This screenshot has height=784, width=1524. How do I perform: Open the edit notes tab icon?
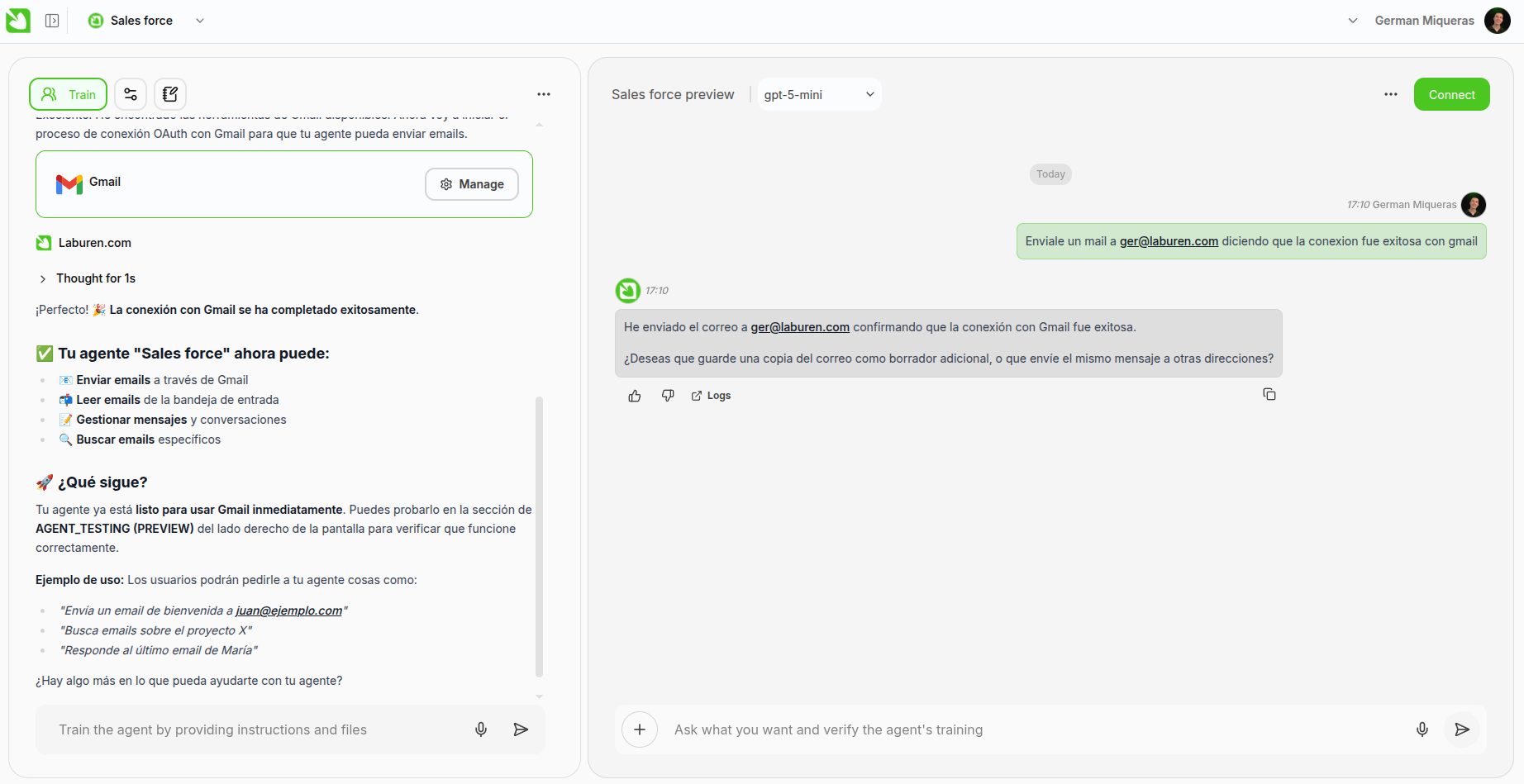coord(170,94)
